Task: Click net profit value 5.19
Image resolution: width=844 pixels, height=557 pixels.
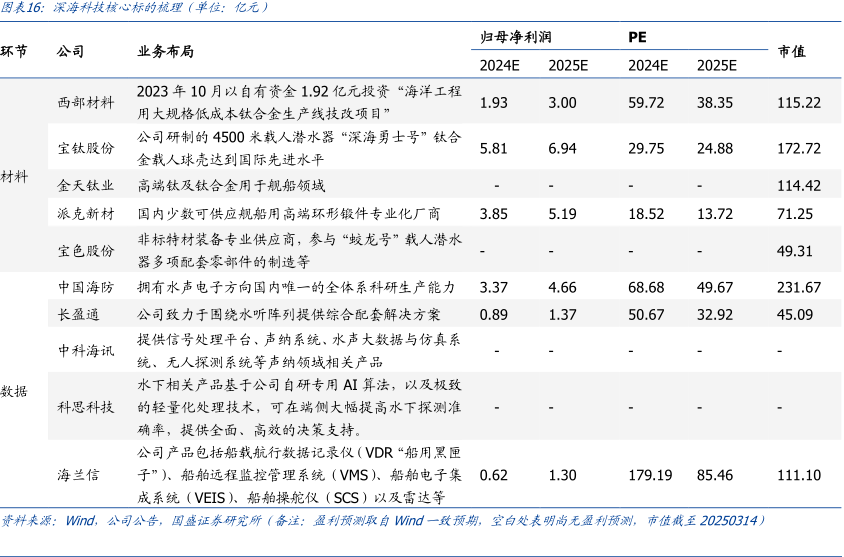Action: 562,214
